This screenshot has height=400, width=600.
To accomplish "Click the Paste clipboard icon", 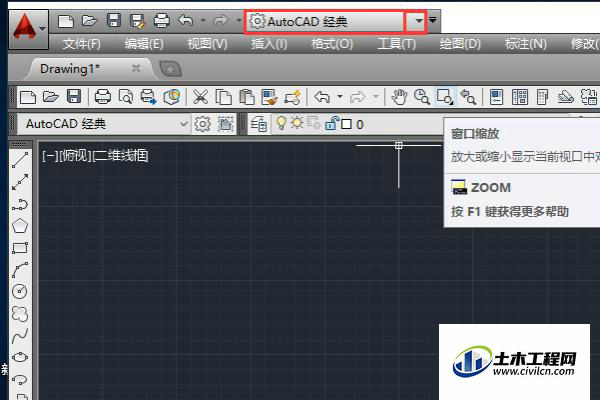I will [247, 97].
